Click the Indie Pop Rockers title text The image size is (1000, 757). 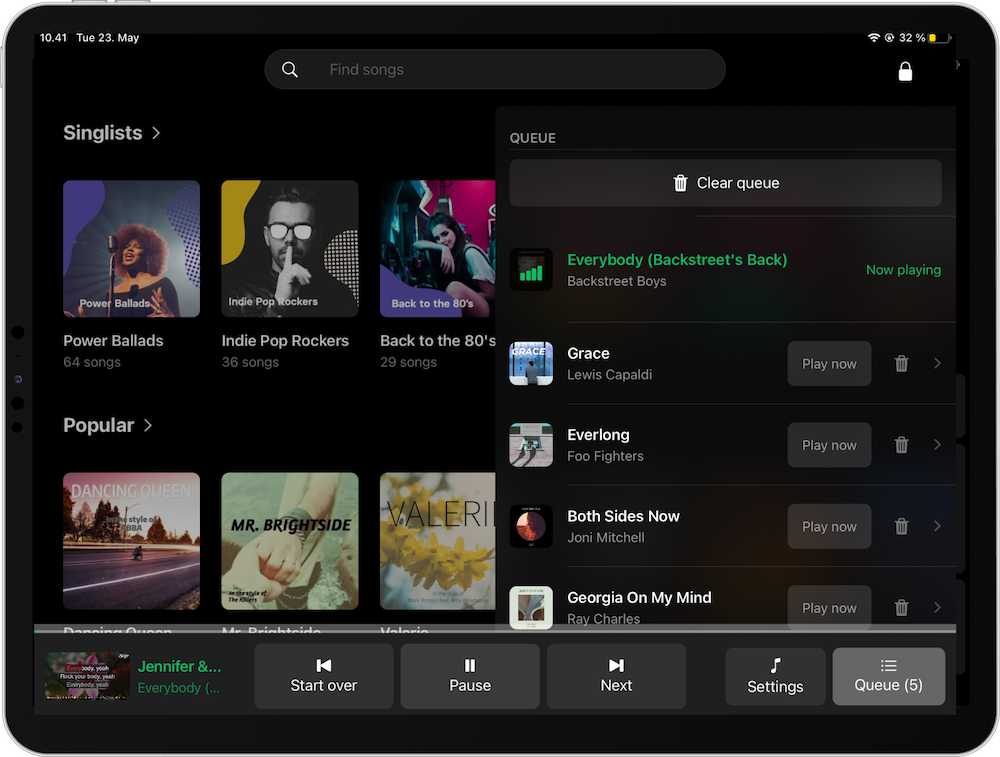coord(285,341)
